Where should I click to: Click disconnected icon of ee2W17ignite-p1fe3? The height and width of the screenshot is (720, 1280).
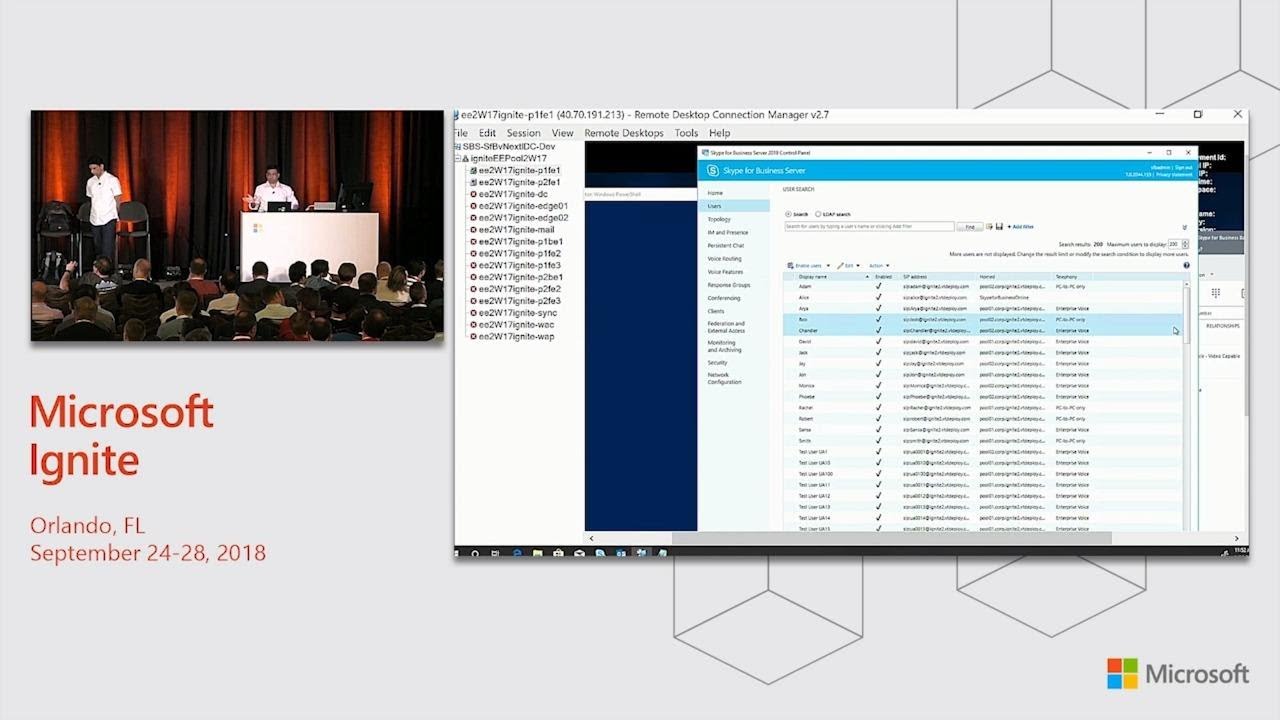point(473,265)
